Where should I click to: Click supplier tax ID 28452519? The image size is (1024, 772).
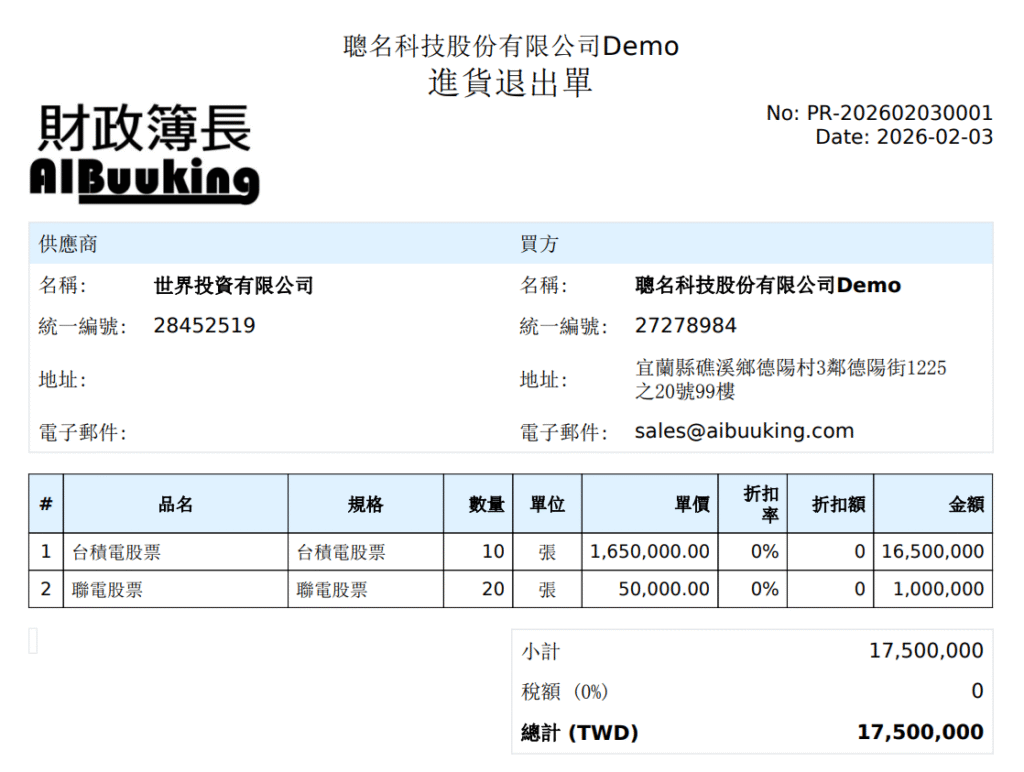204,325
